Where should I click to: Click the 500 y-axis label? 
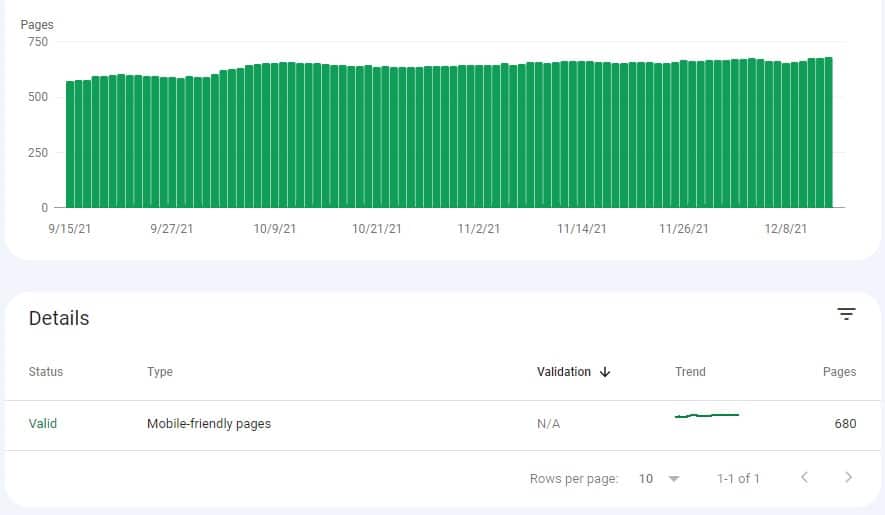[x=38, y=97]
